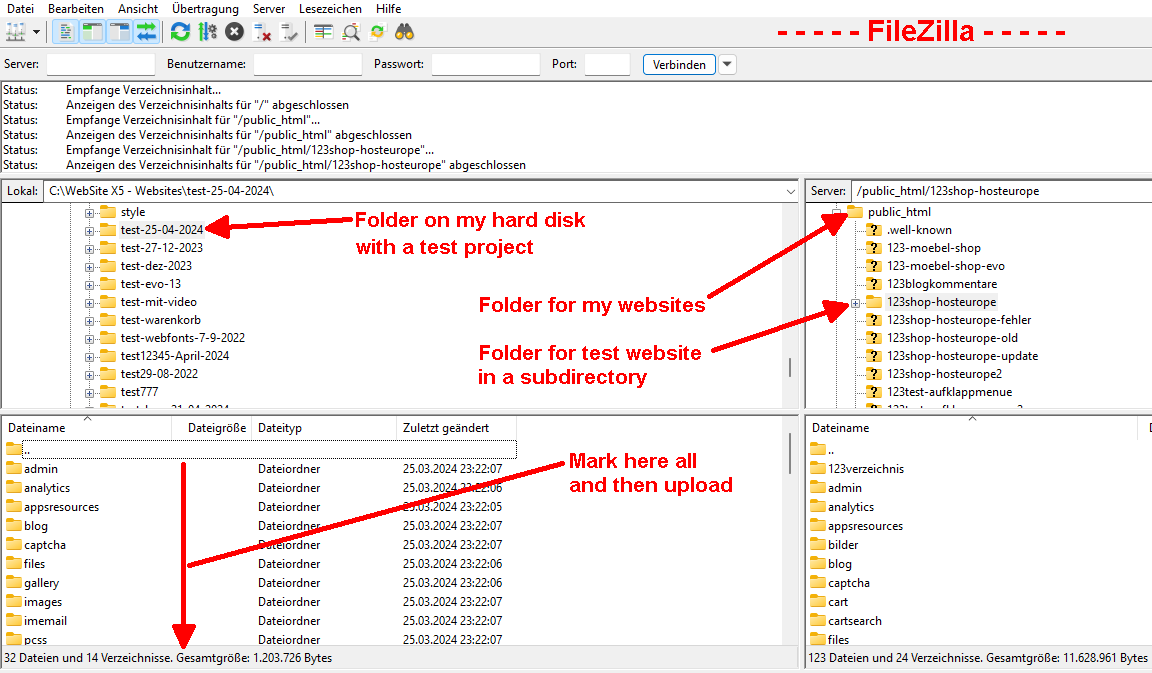
Task: Open the Site Manager icon
Action: 15,32
